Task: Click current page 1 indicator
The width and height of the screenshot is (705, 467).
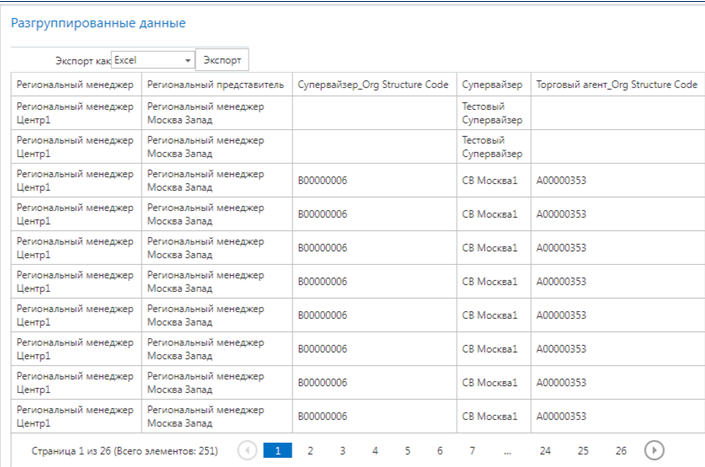Action: pos(277,451)
